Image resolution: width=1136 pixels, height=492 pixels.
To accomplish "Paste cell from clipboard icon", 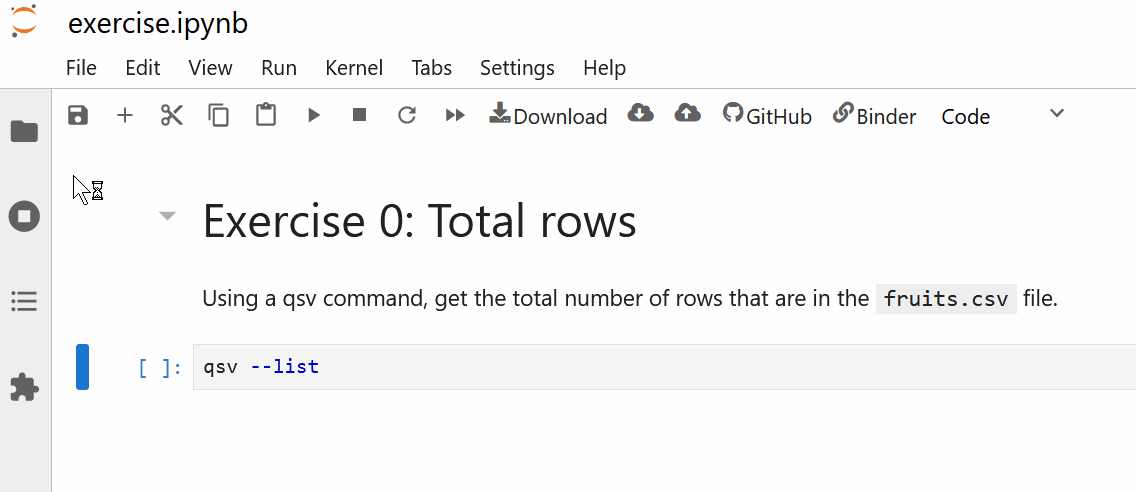I will coord(265,116).
